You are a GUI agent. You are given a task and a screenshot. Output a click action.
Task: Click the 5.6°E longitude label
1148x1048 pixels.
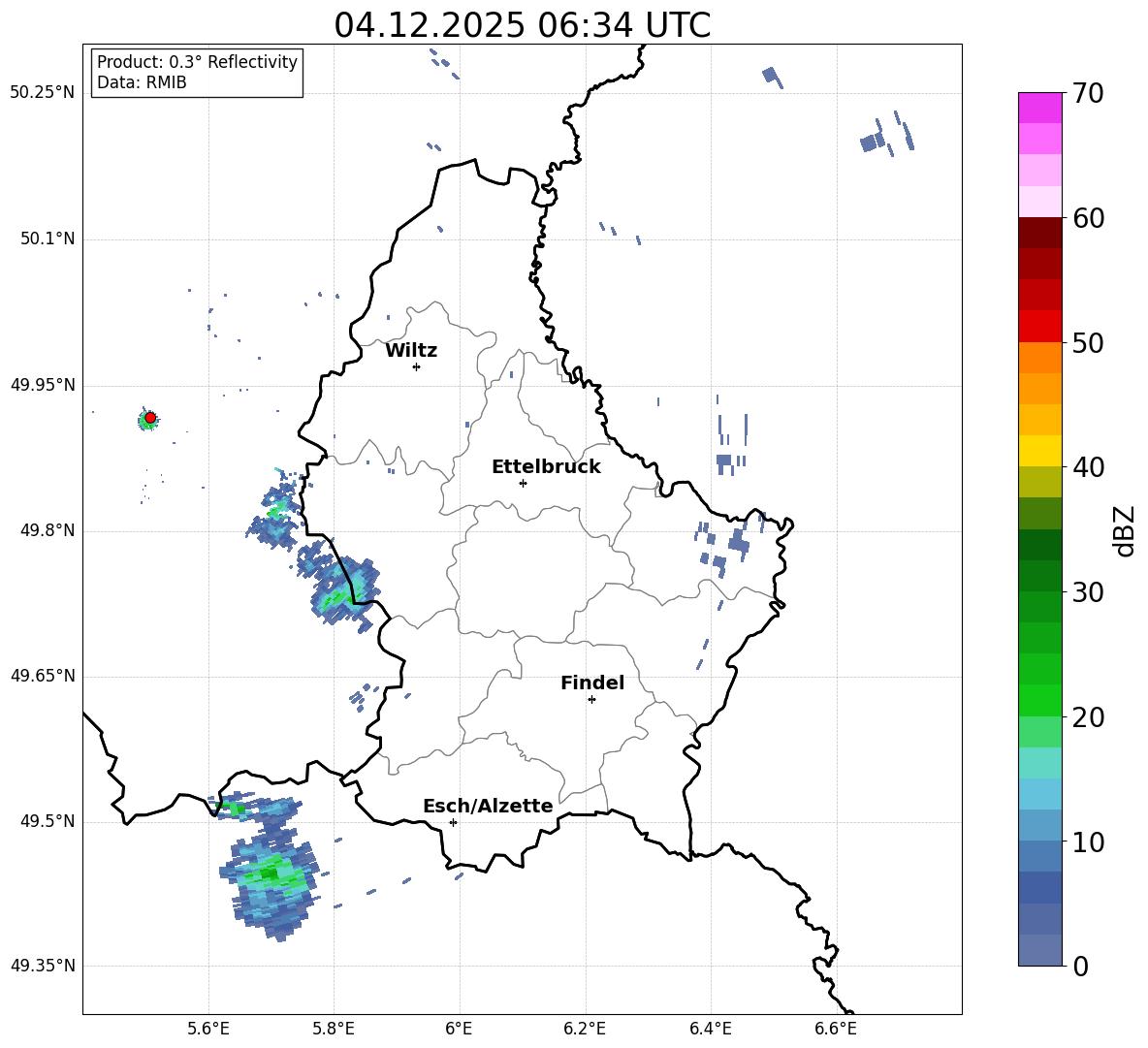[208, 1029]
